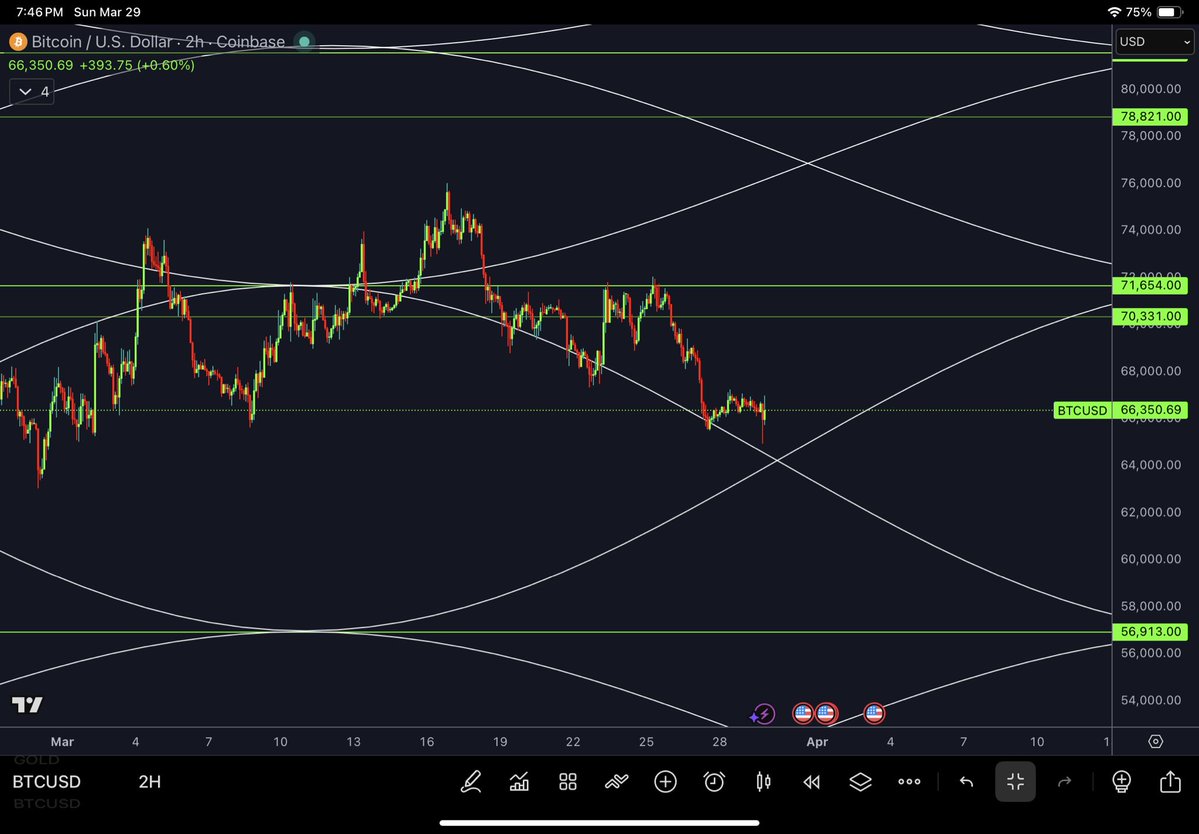Screen dimensions: 1199x834
Task: Tap the first US flag event marker
Action: [803, 714]
